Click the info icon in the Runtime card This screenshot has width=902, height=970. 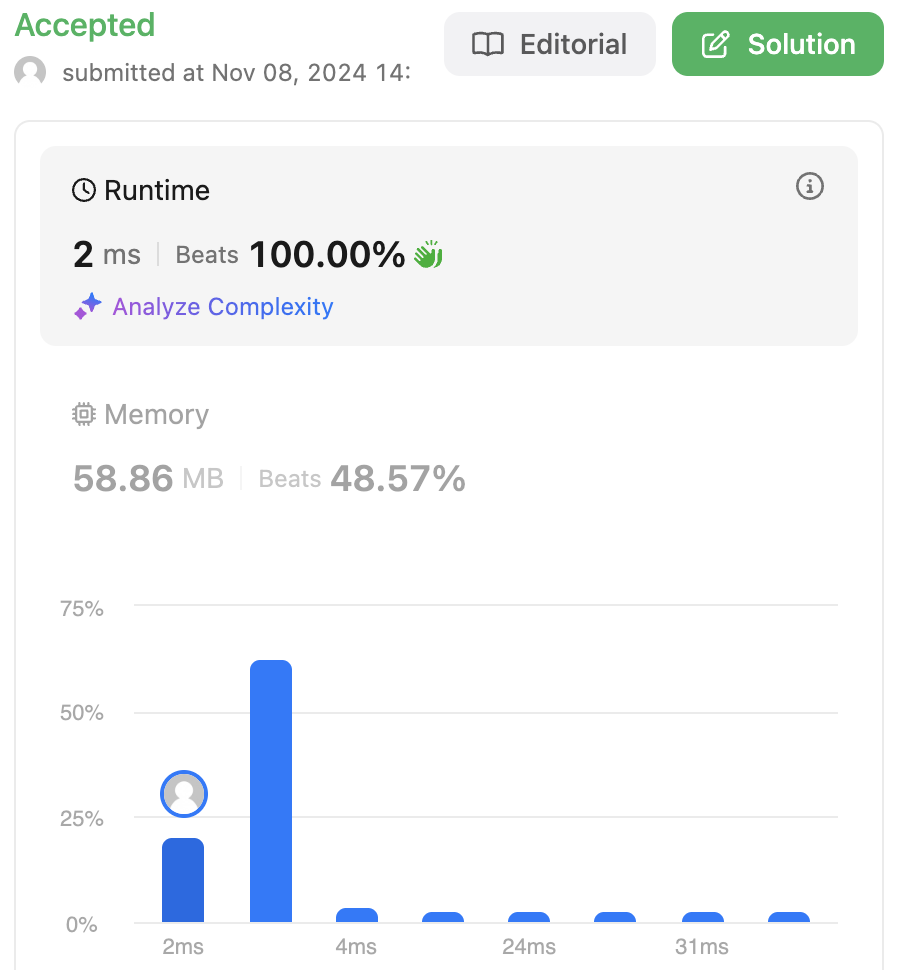coord(809,186)
